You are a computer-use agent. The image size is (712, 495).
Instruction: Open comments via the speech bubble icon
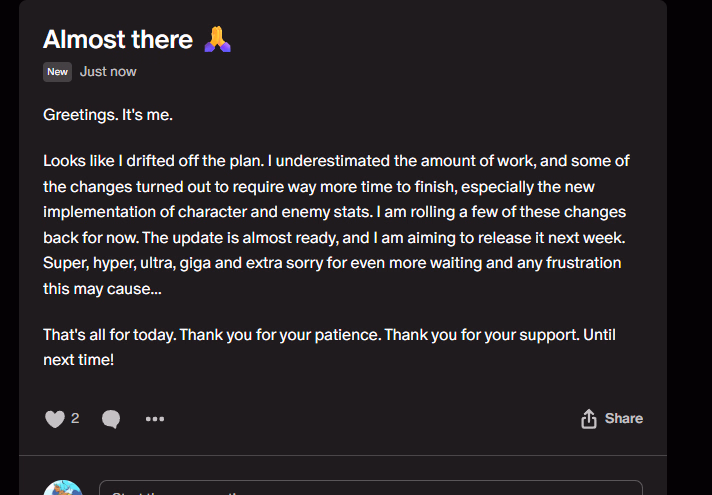111,419
